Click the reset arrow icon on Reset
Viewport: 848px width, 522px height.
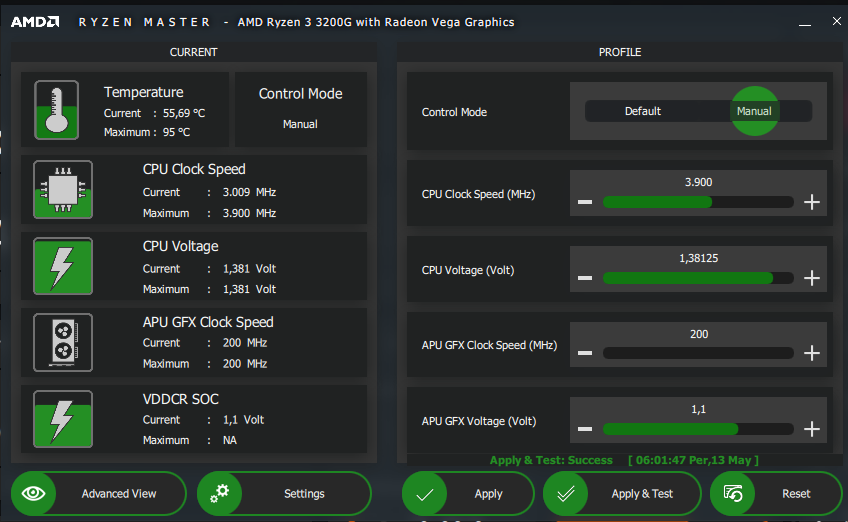(x=733, y=493)
